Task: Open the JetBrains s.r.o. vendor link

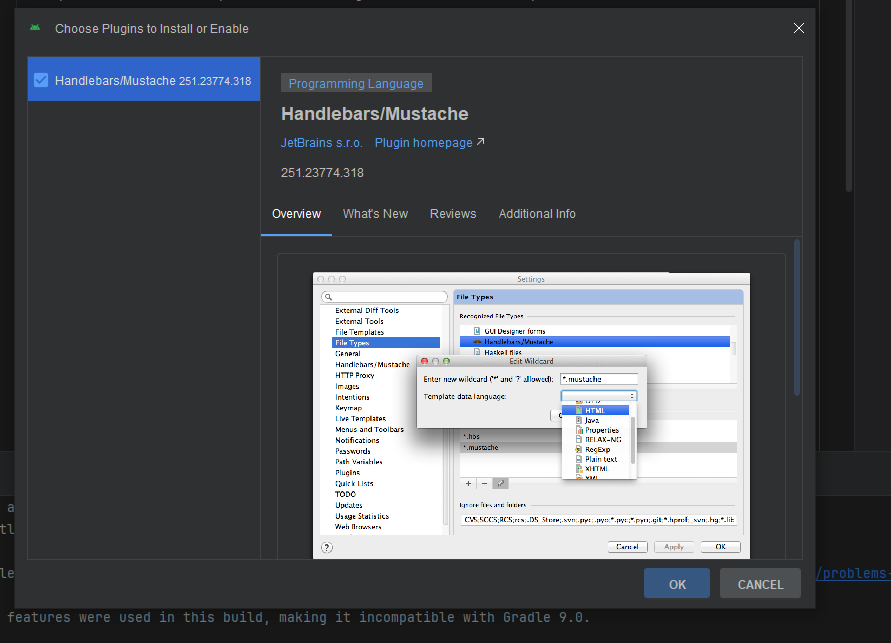Action: click(x=321, y=143)
